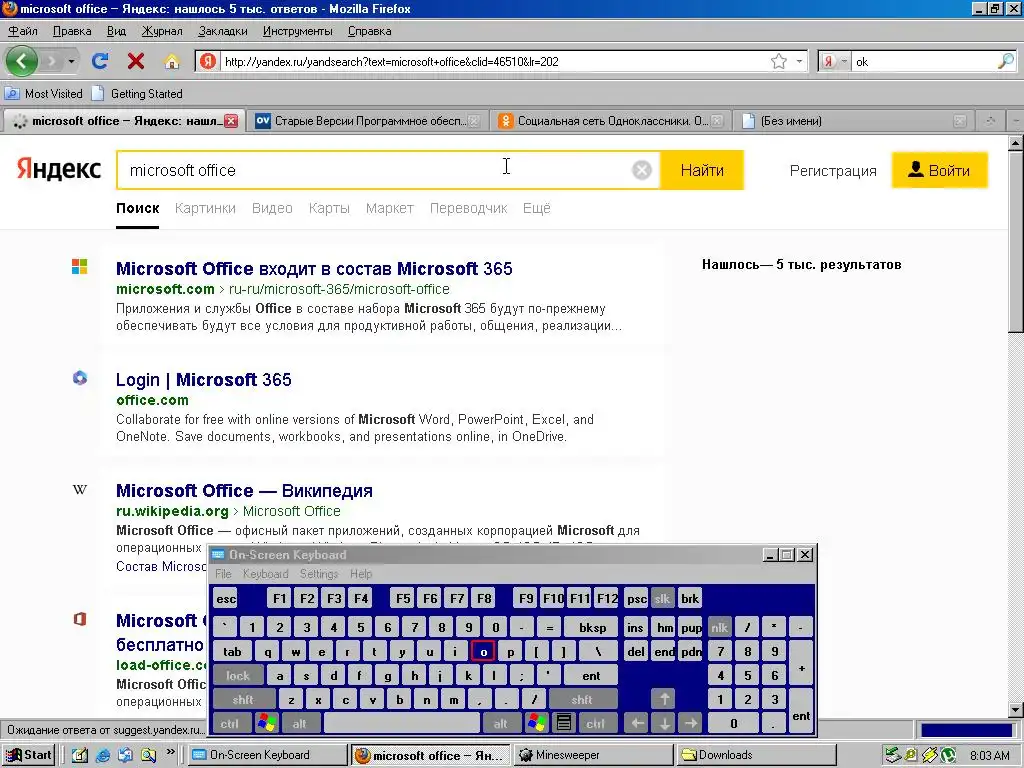Viewport: 1024px width, 768px height.
Task: Click the yellow Найти button
Action: tap(702, 170)
